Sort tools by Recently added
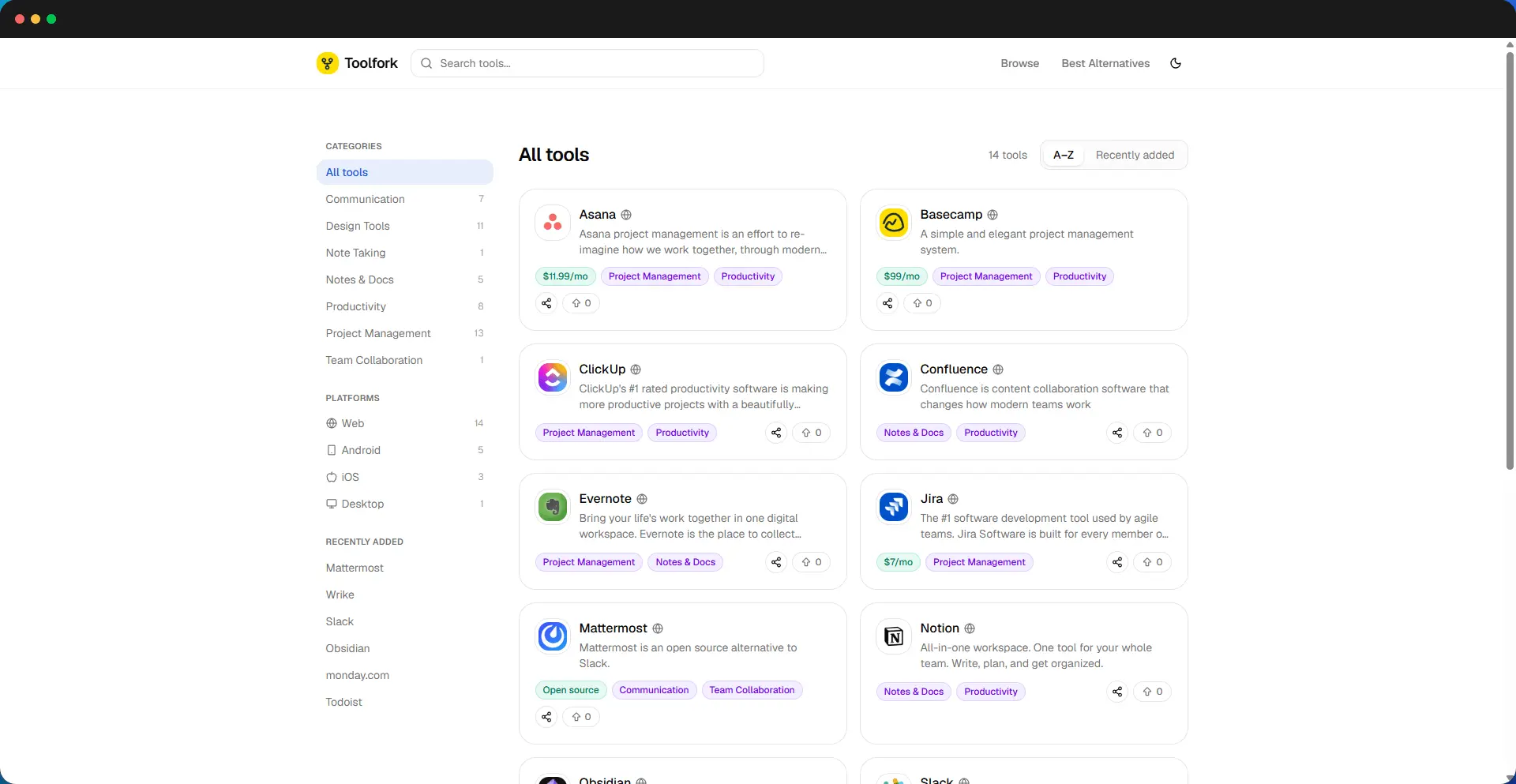Screen dimensions: 1516x784 point(1135,155)
